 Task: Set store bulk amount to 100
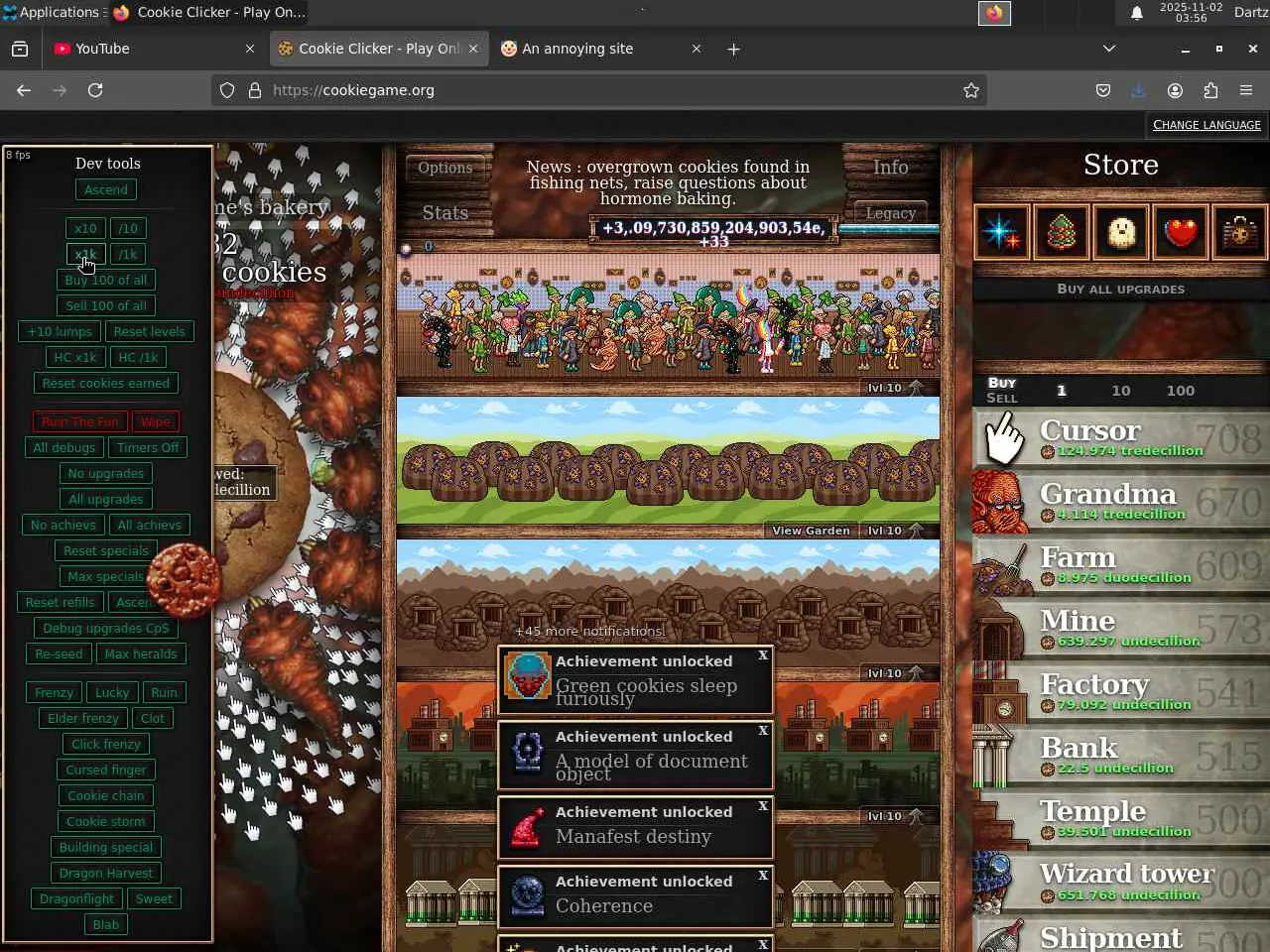point(1181,391)
